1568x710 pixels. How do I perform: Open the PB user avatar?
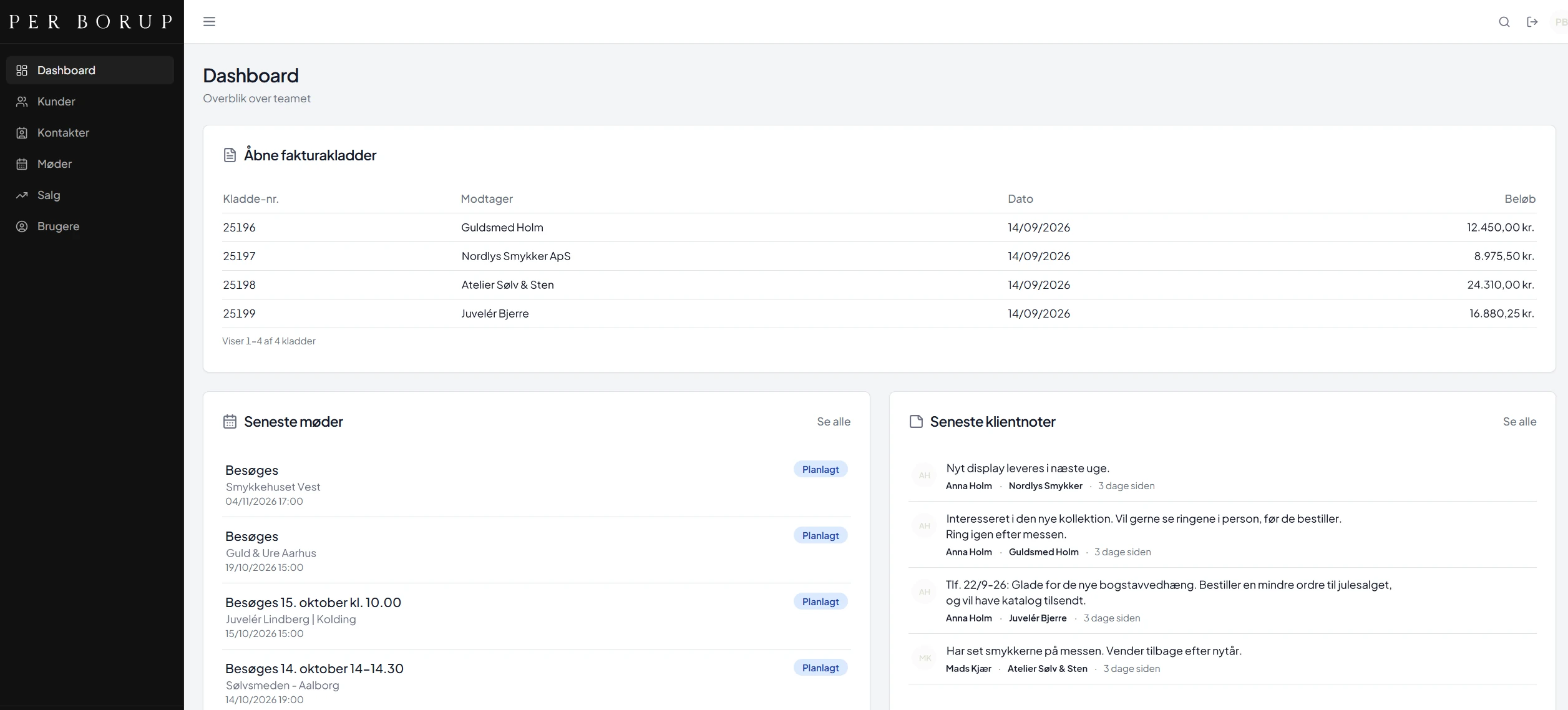pyautogui.click(x=1560, y=22)
